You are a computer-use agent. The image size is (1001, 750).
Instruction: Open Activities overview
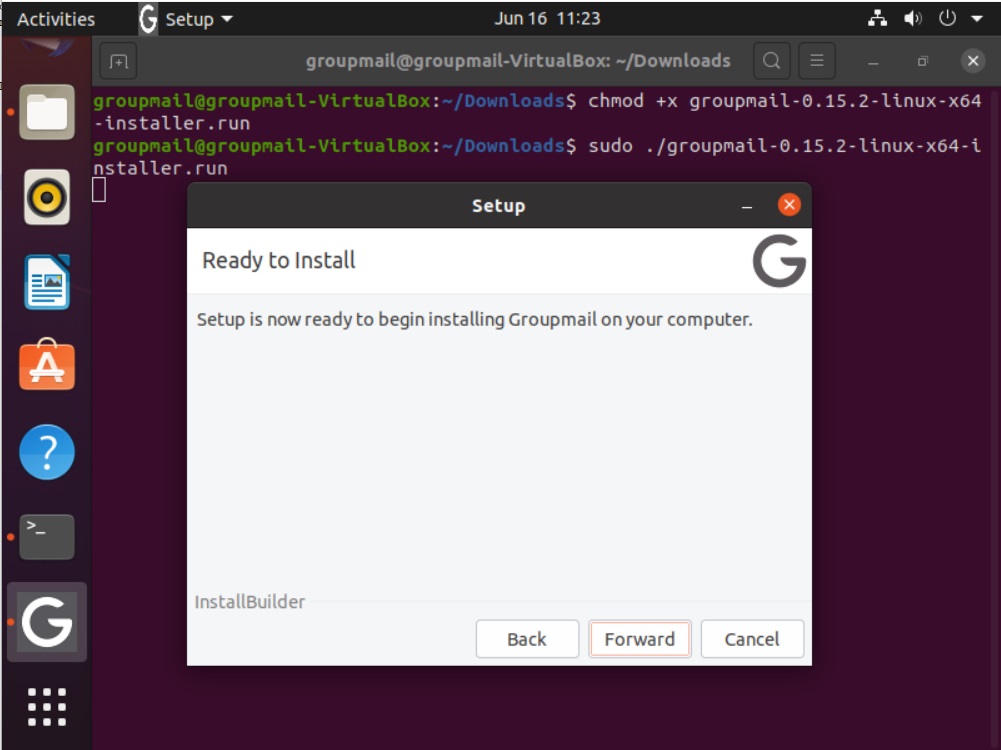tap(56, 19)
